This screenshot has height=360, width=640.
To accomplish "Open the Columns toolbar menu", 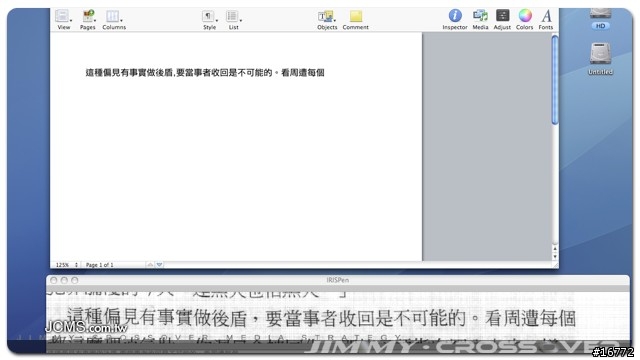I will tap(114, 19).
